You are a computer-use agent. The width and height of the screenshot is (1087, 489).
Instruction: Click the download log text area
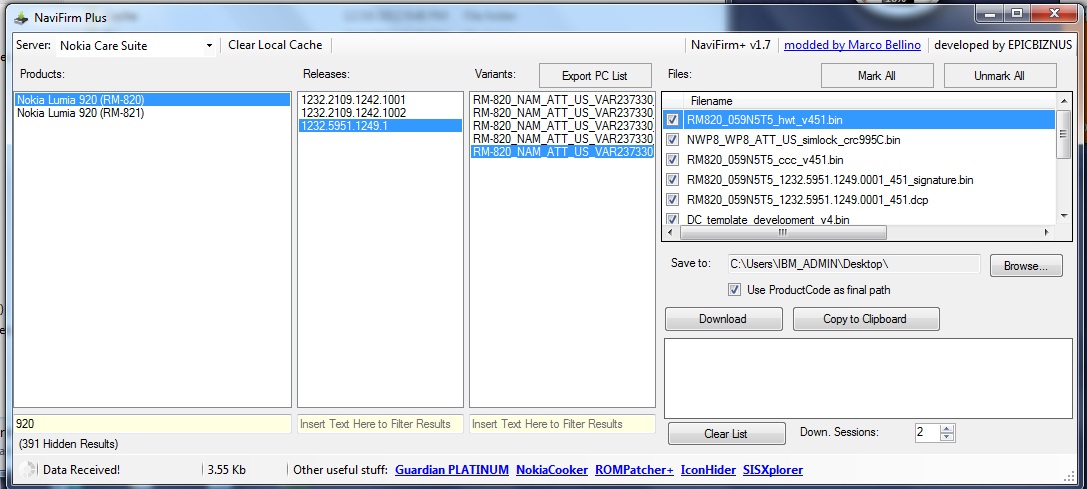[868, 378]
